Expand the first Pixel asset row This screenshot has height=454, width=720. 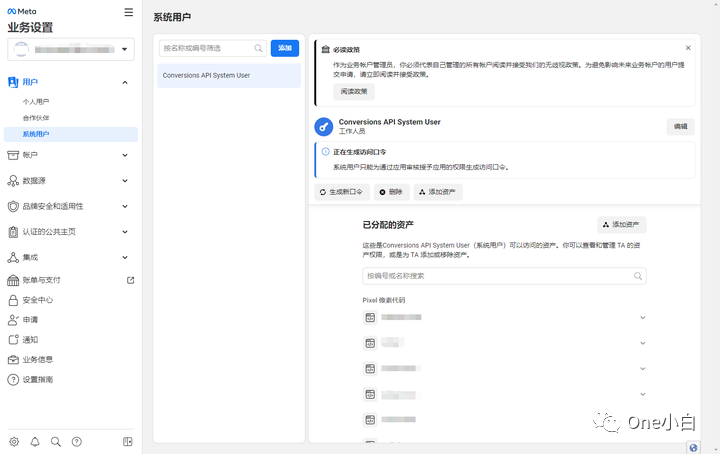pos(643,318)
